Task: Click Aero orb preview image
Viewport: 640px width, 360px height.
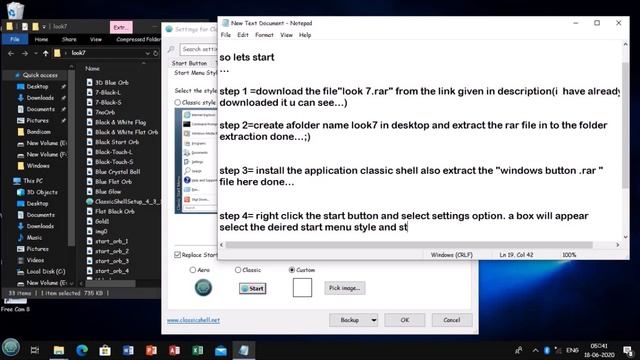Action: coord(203,288)
